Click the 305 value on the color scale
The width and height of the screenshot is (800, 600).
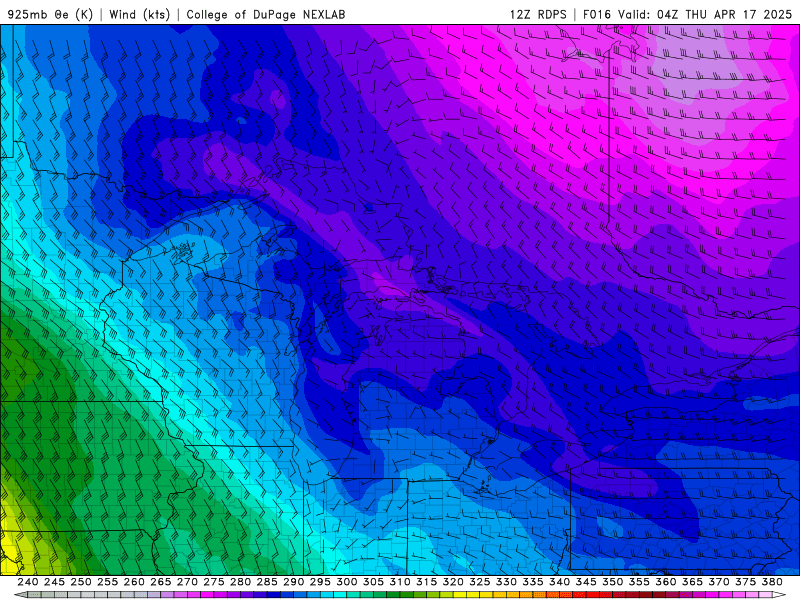pyautogui.click(x=373, y=582)
